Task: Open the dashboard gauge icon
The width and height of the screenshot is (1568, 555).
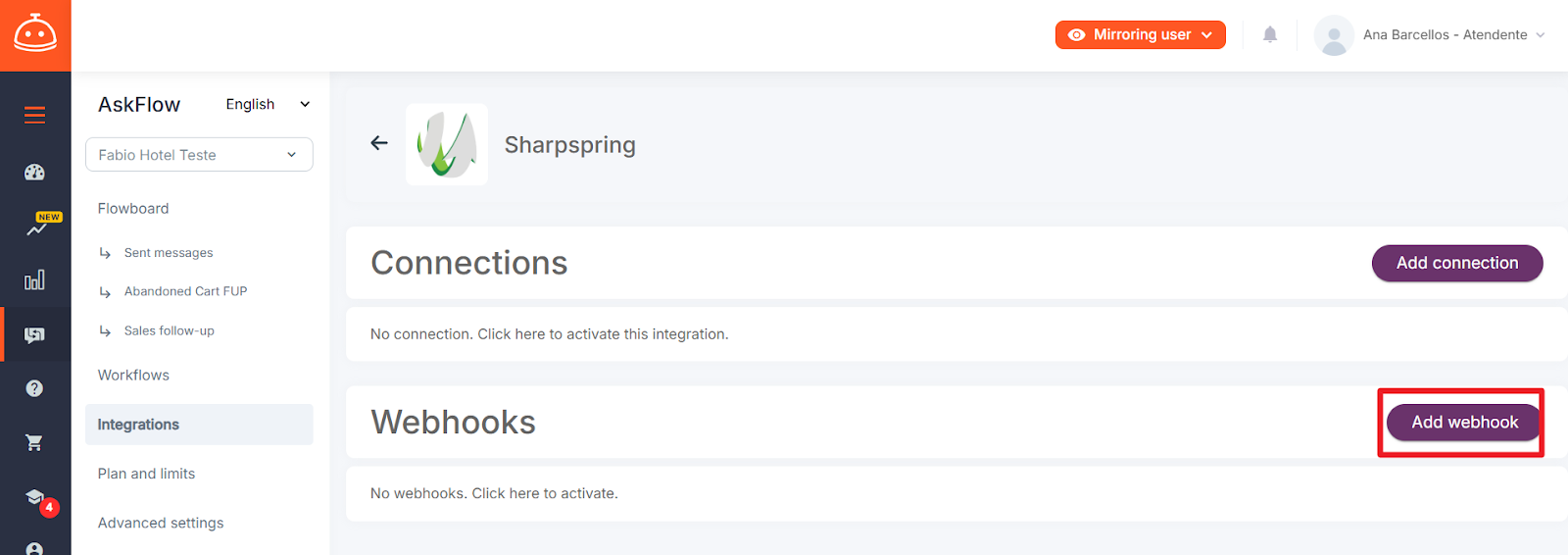Action: point(34,173)
